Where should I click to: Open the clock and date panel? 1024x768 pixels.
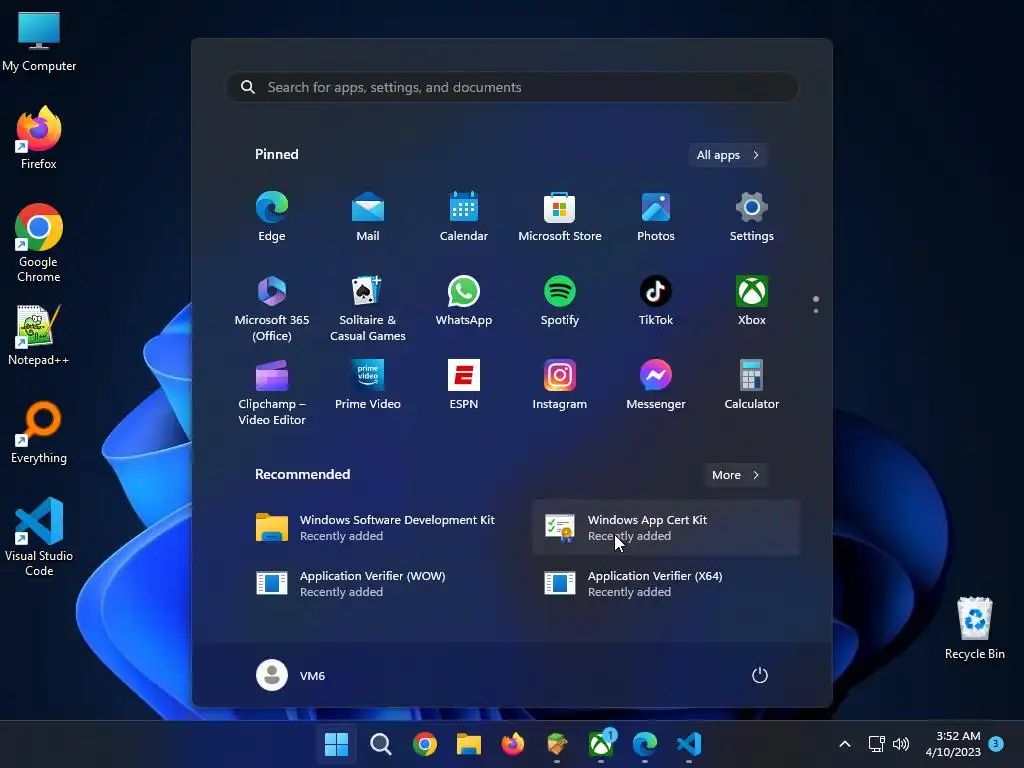tap(953, 744)
